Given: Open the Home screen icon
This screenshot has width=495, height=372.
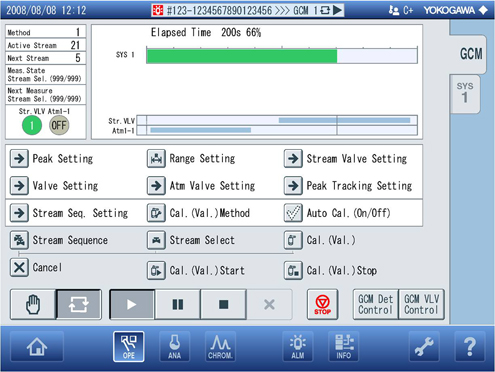Looking at the screenshot, I should [37, 347].
